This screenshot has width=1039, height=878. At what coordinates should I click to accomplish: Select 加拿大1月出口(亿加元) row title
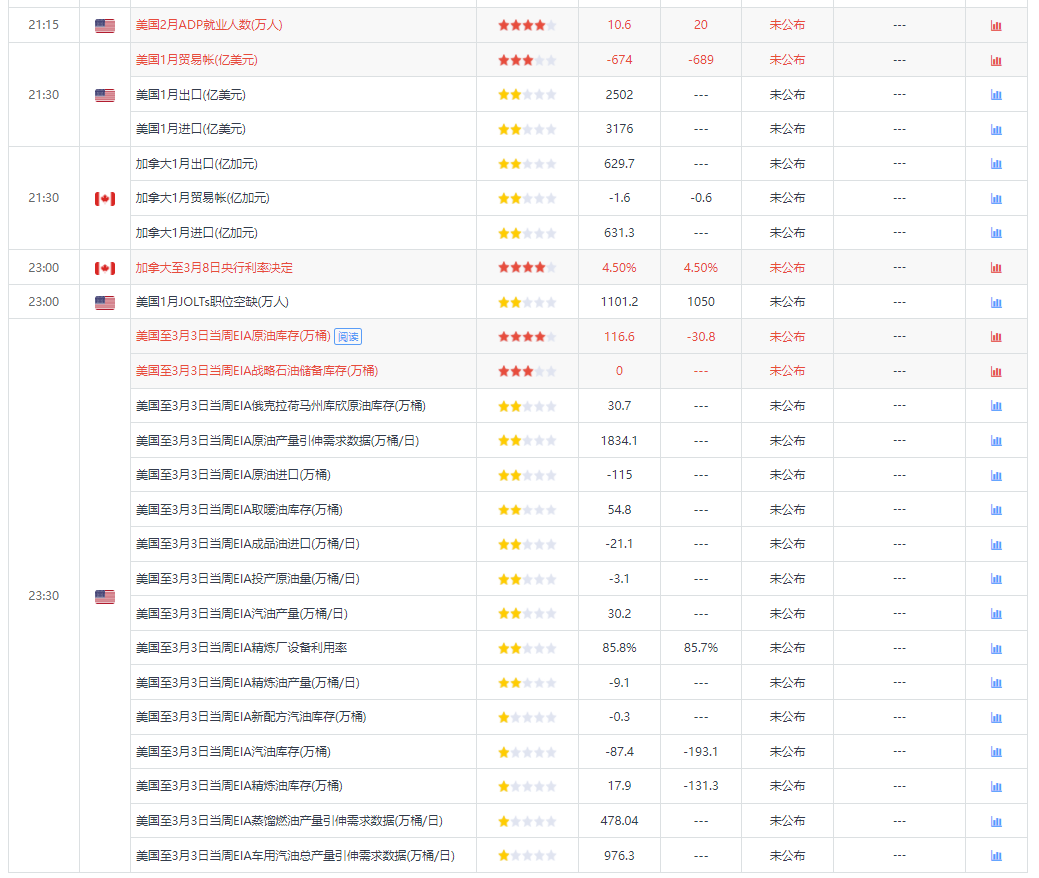pos(196,164)
